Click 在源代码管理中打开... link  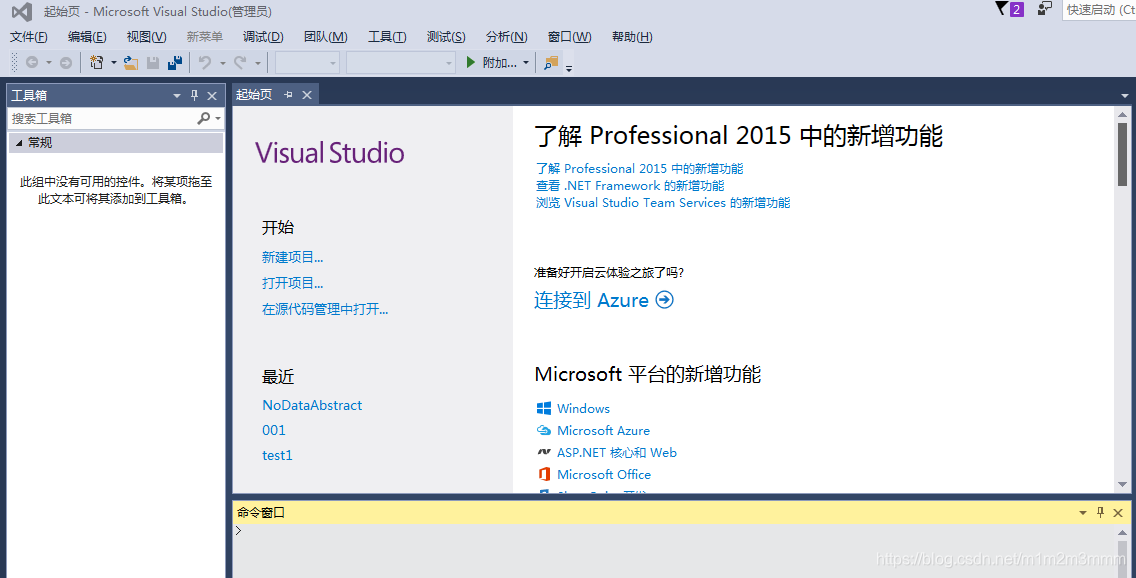tap(325, 309)
